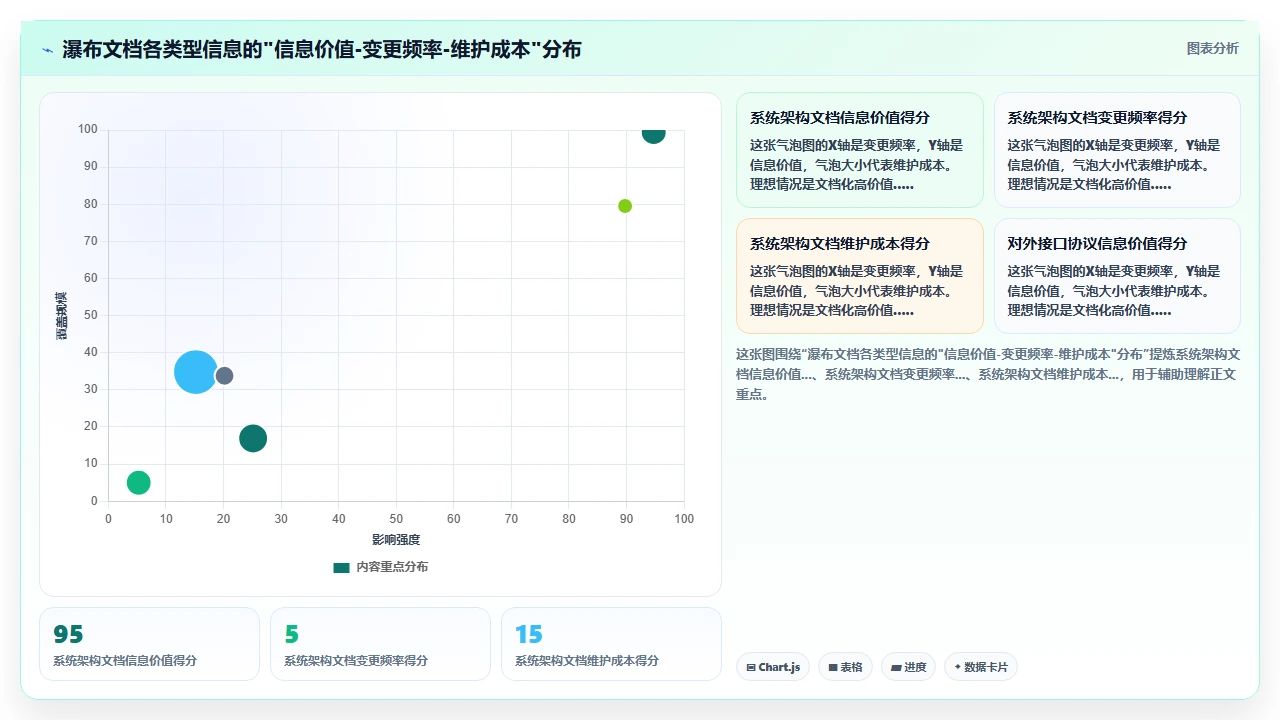Click the 数据卡片 tag
The image size is (1280, 720).
pyautogui.click(x=981, y=667)
